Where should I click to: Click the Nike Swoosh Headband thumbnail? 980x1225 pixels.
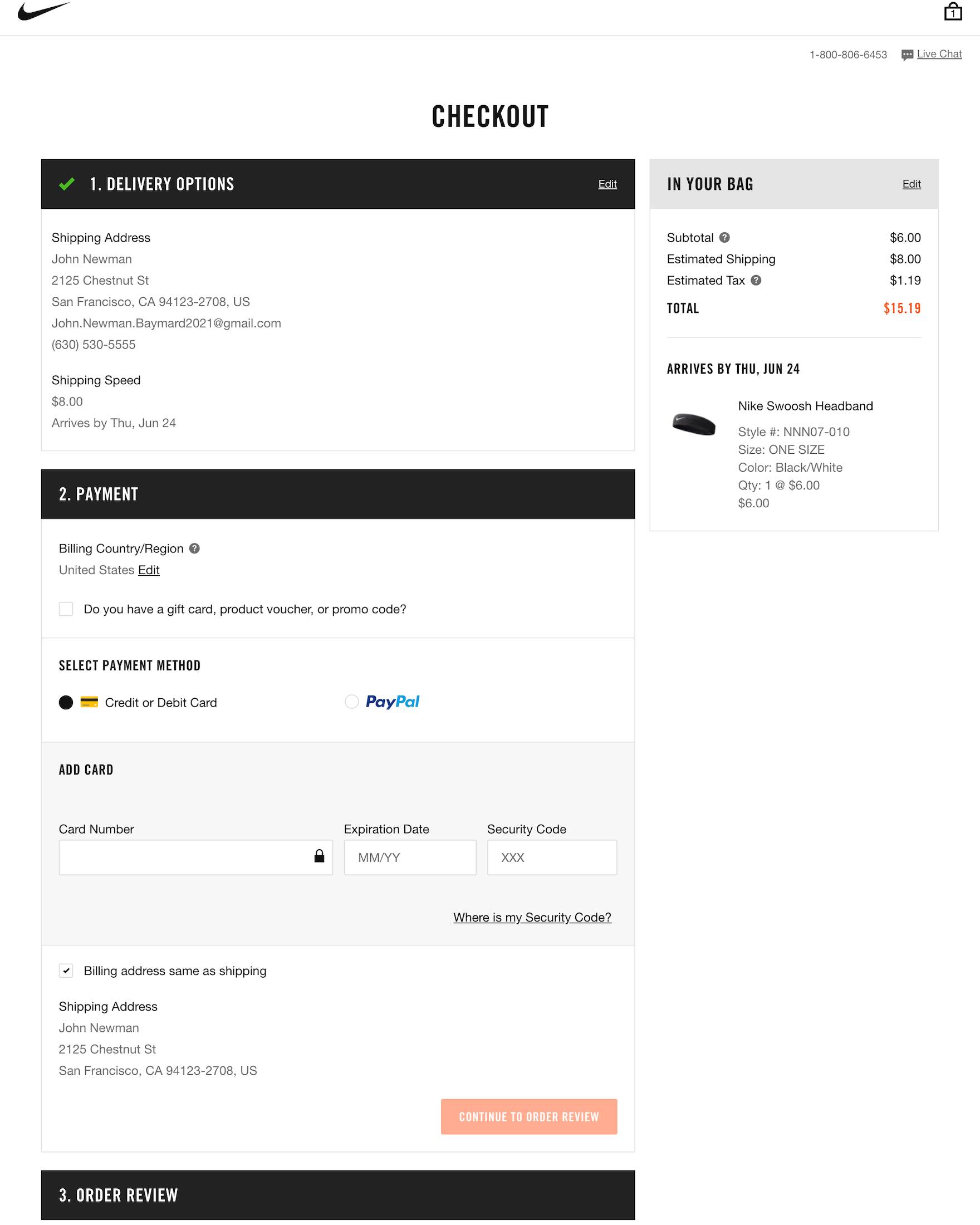click(694, 424)
